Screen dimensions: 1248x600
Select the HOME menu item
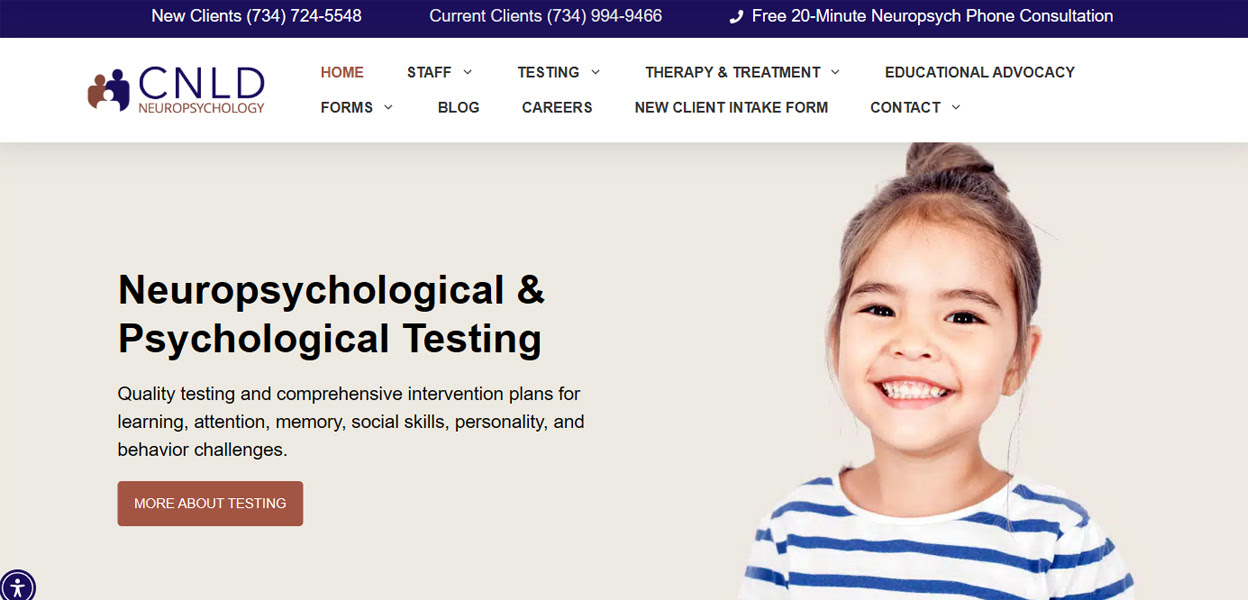(342, 72)
